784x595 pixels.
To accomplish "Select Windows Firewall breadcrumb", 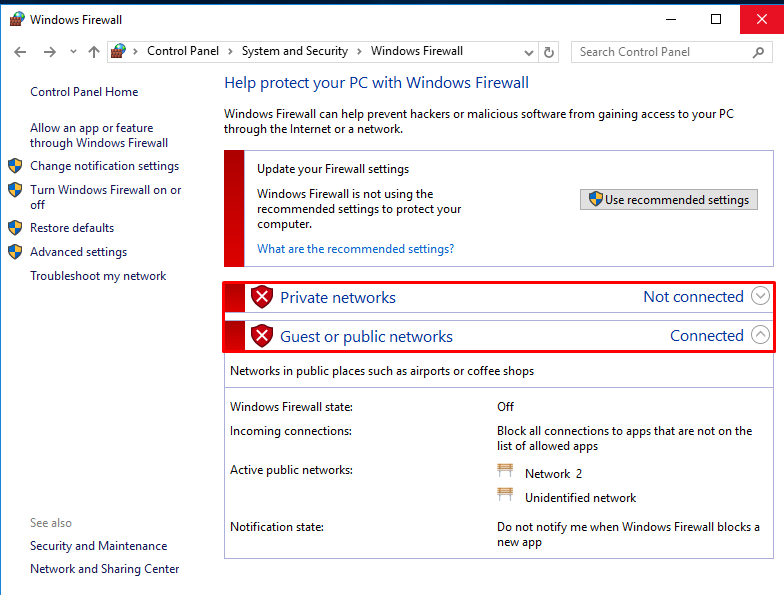I will coord(416,51).
